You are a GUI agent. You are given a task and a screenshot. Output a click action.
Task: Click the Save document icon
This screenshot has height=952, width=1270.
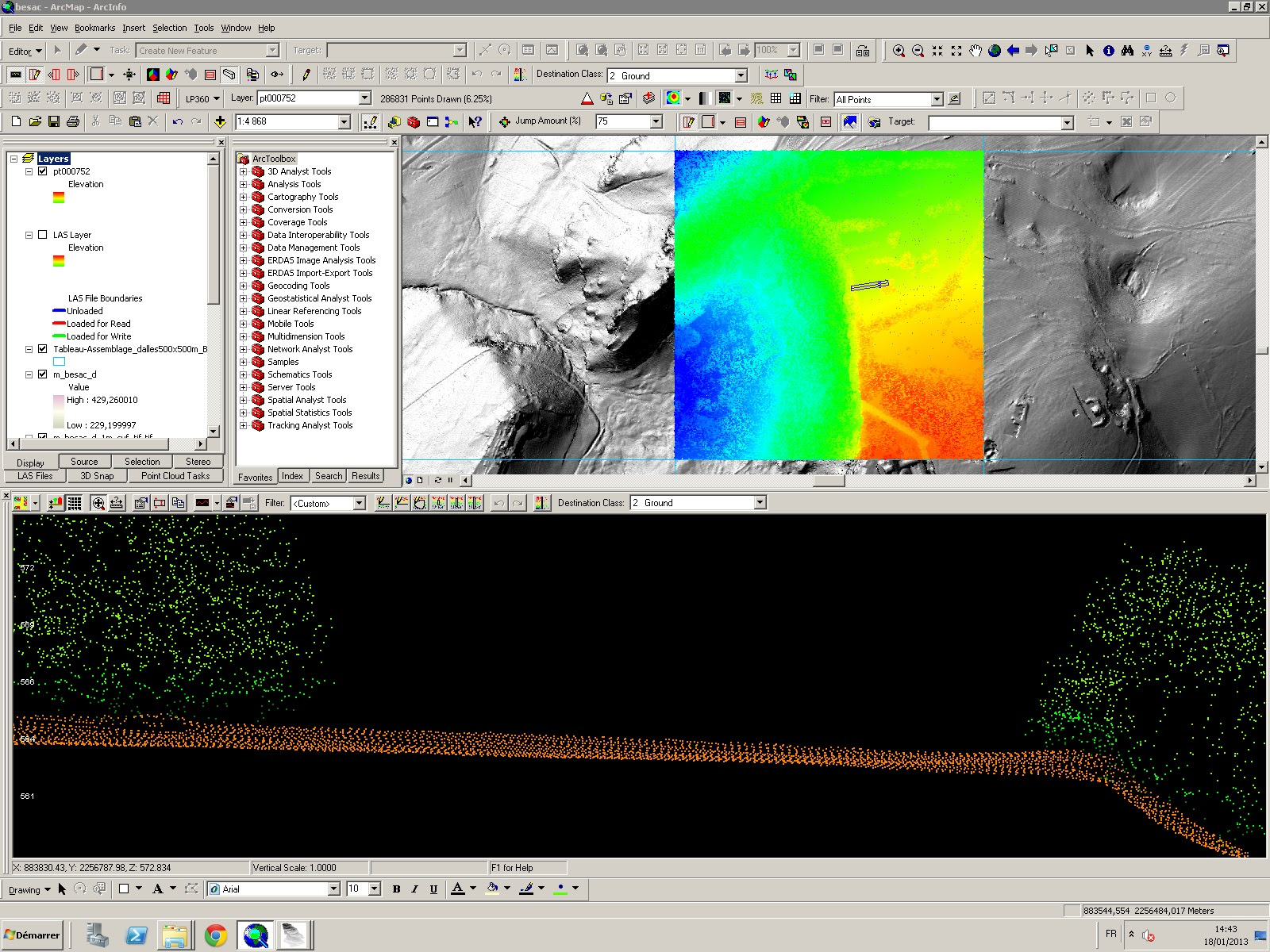[x=54, y=121]
